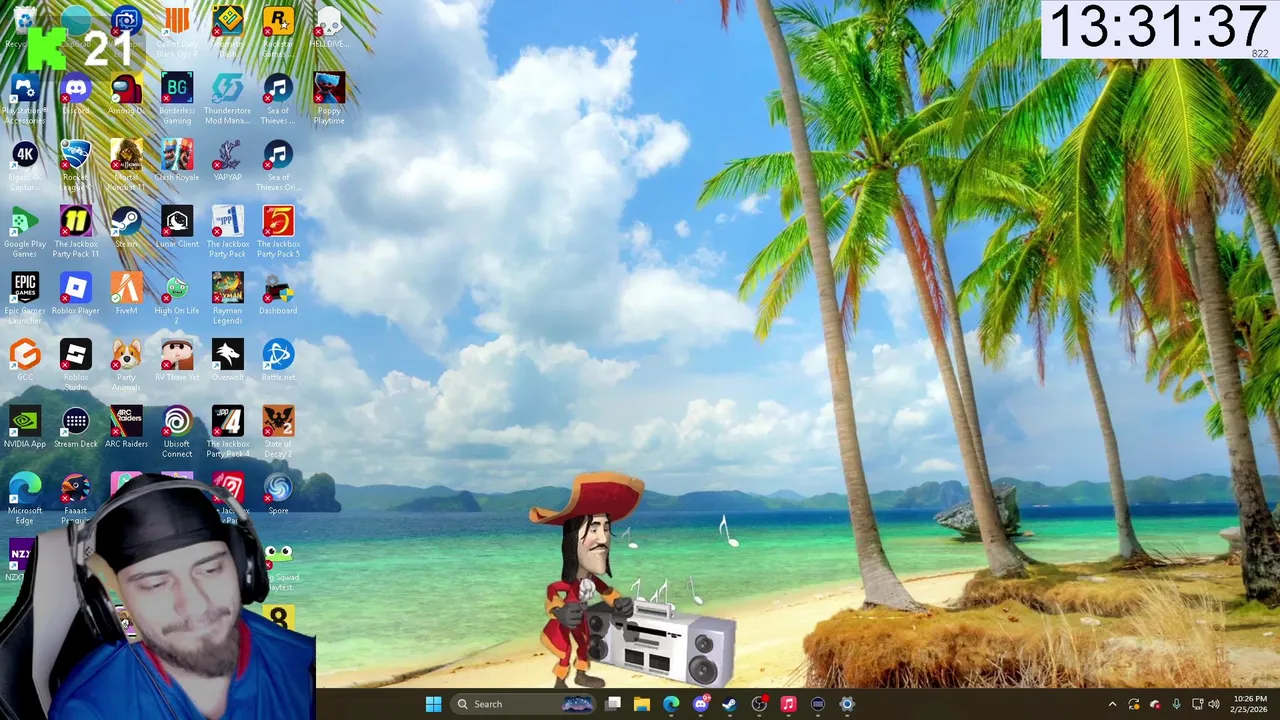Viewport: 1280px width, 720px height.
Task: Select The Jackbox Party Pack 4 icon
Action: tap(227, 432)
